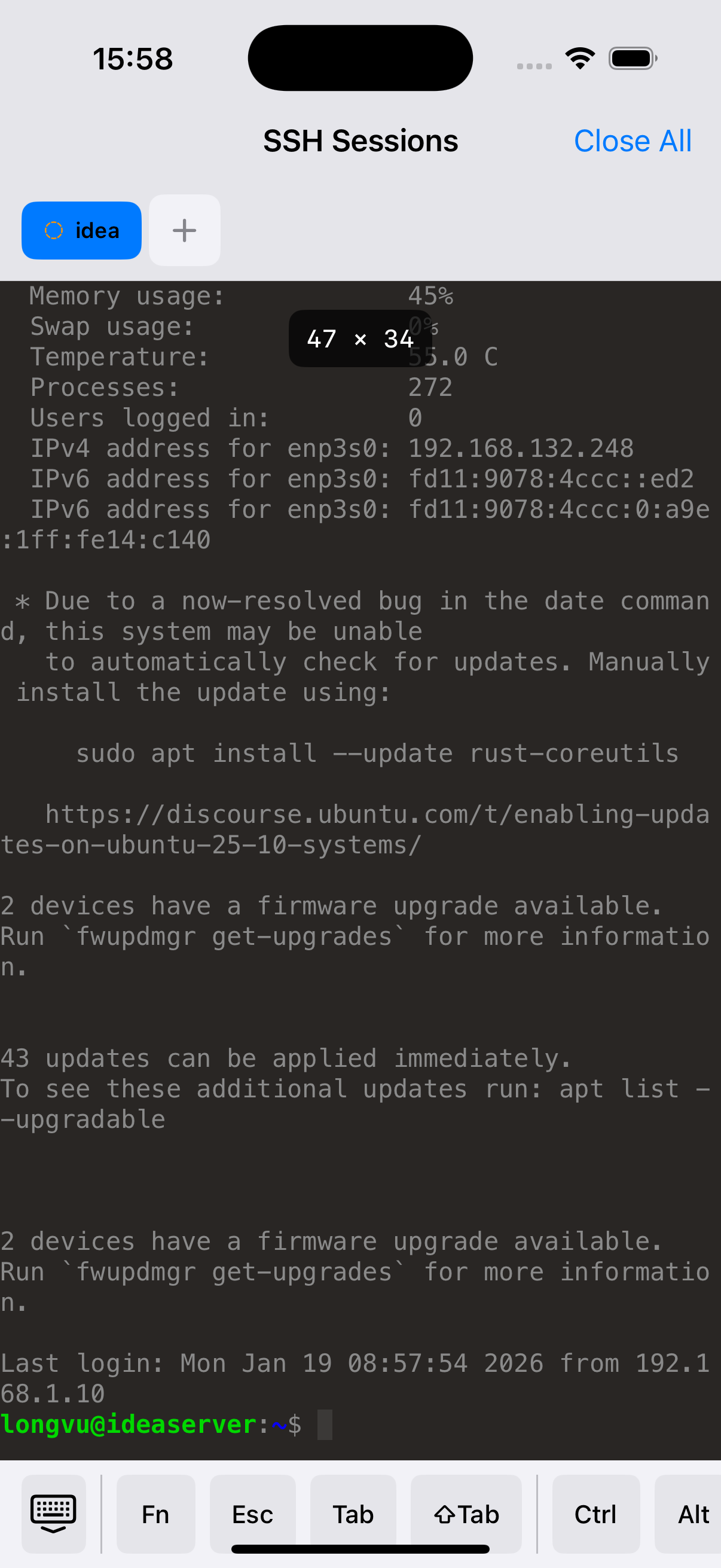The image size is (721, 1568).
Task: Tap the keyboard toggle icon
Action: coord(54,1513)
